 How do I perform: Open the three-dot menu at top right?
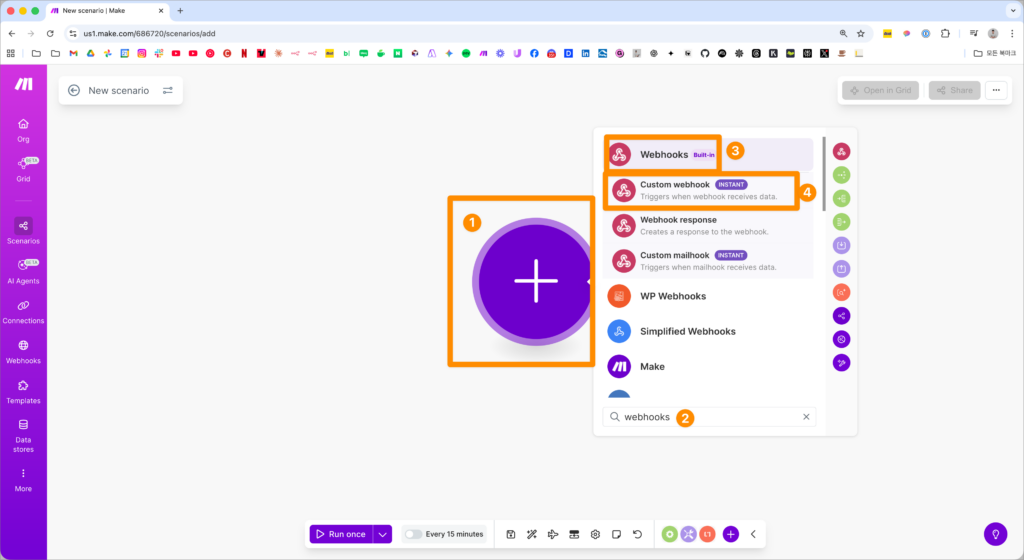pos(995,90)
